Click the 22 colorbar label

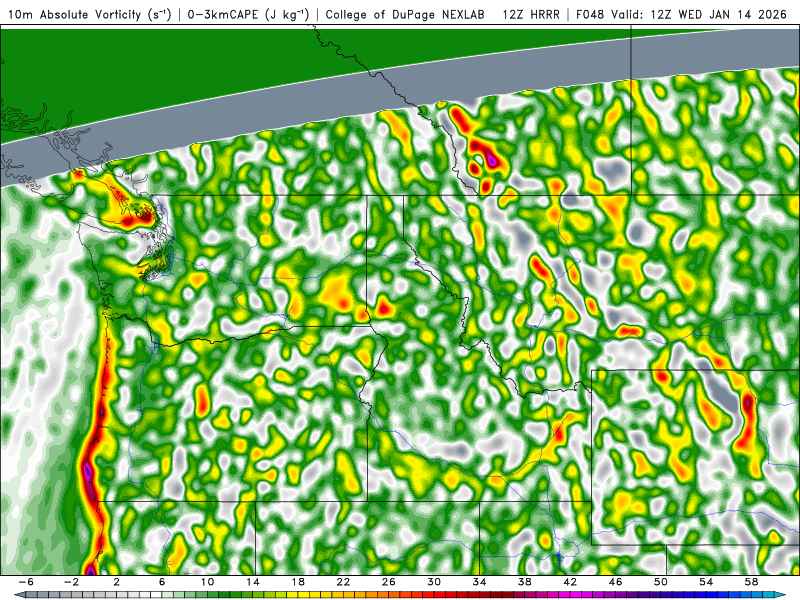(343, 582)
